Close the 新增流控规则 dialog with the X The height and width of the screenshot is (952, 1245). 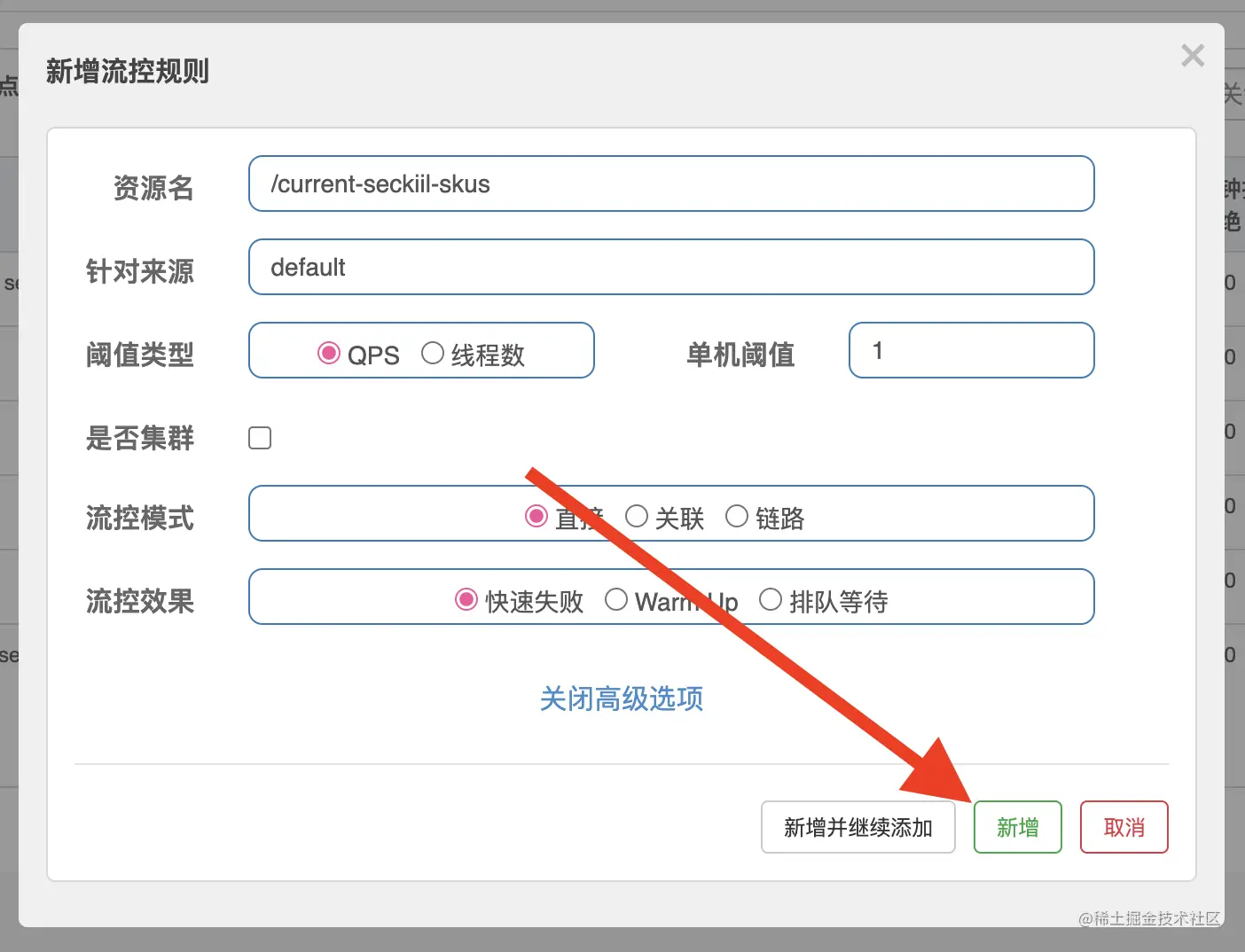tap(1193, 56)
